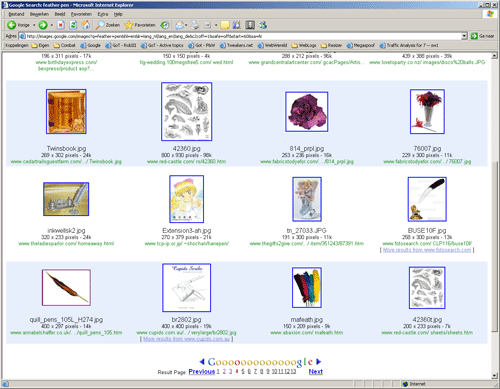Click the toolbar icon right of yellow note

pos(237,25)
